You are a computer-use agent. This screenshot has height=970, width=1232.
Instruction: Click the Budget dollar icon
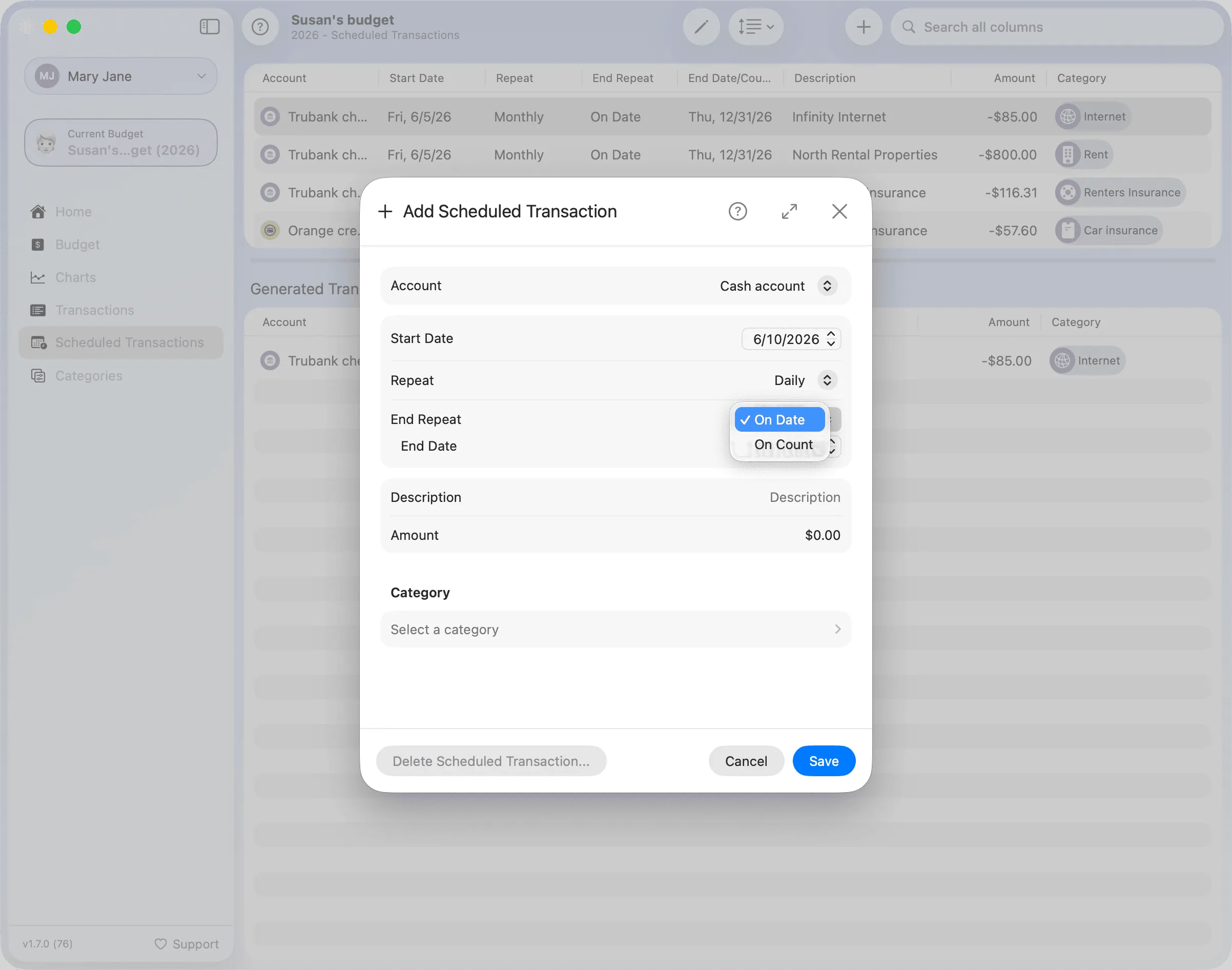click(38, 245)
